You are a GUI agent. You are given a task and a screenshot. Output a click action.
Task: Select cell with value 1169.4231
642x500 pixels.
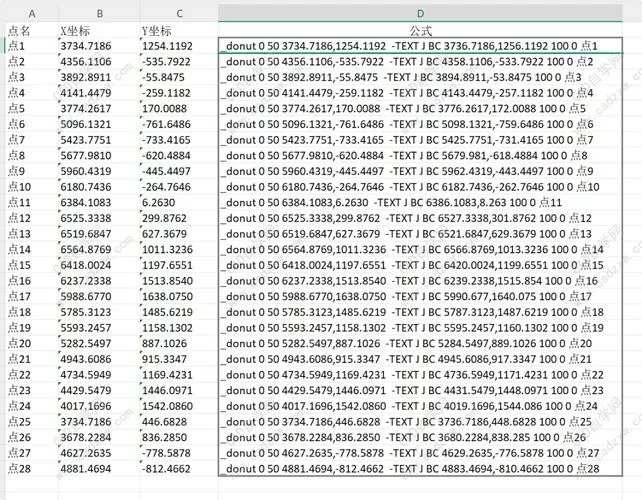pos(179,375)
